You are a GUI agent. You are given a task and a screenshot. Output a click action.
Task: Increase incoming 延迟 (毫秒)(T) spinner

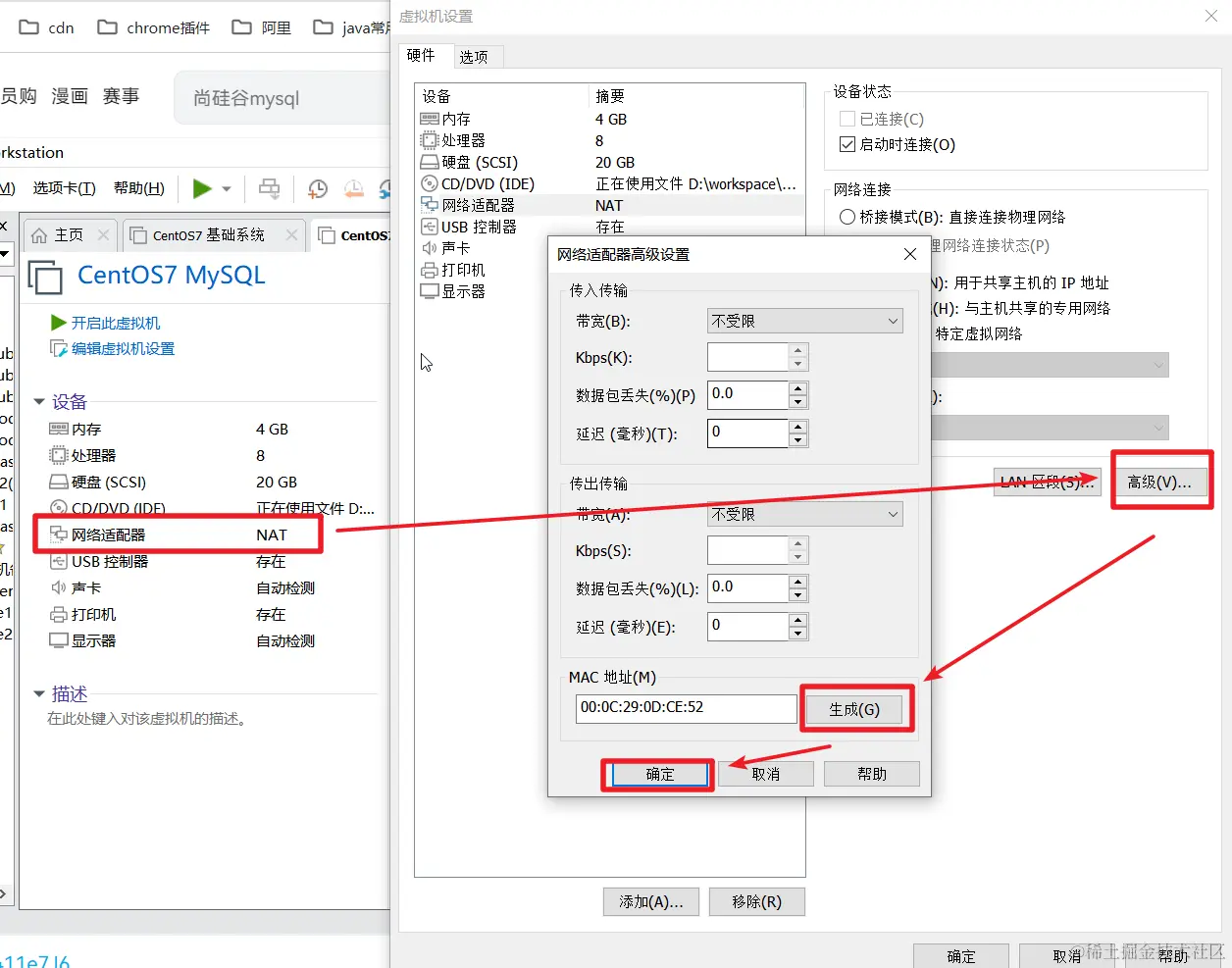(x=798, y=427)
